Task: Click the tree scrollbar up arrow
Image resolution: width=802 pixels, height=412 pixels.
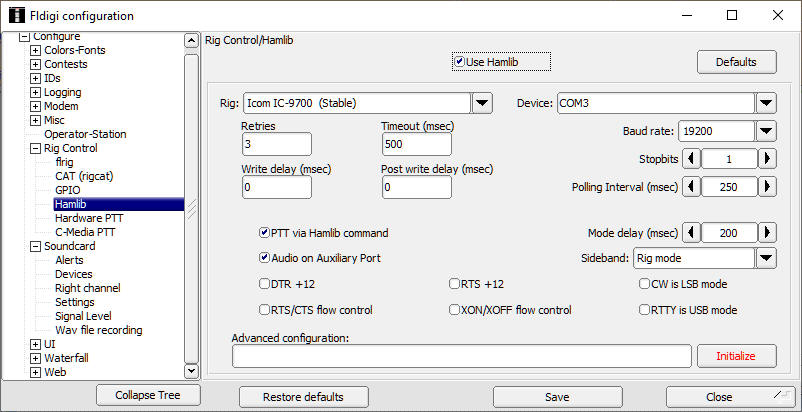Action: tap(191, 40)
